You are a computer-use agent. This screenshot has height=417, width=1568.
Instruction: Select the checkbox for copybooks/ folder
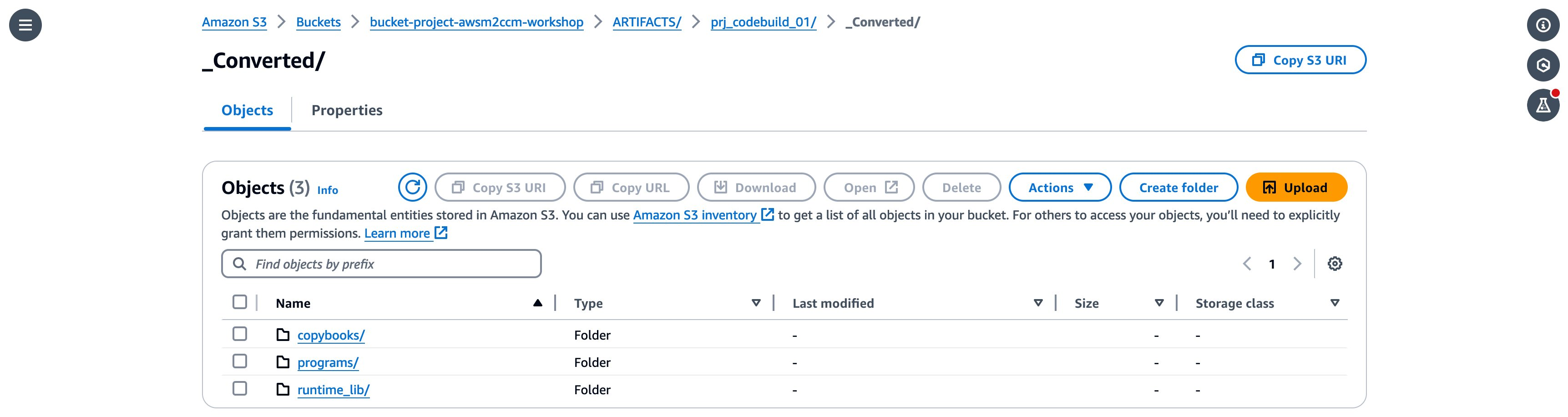coord(239,334)
